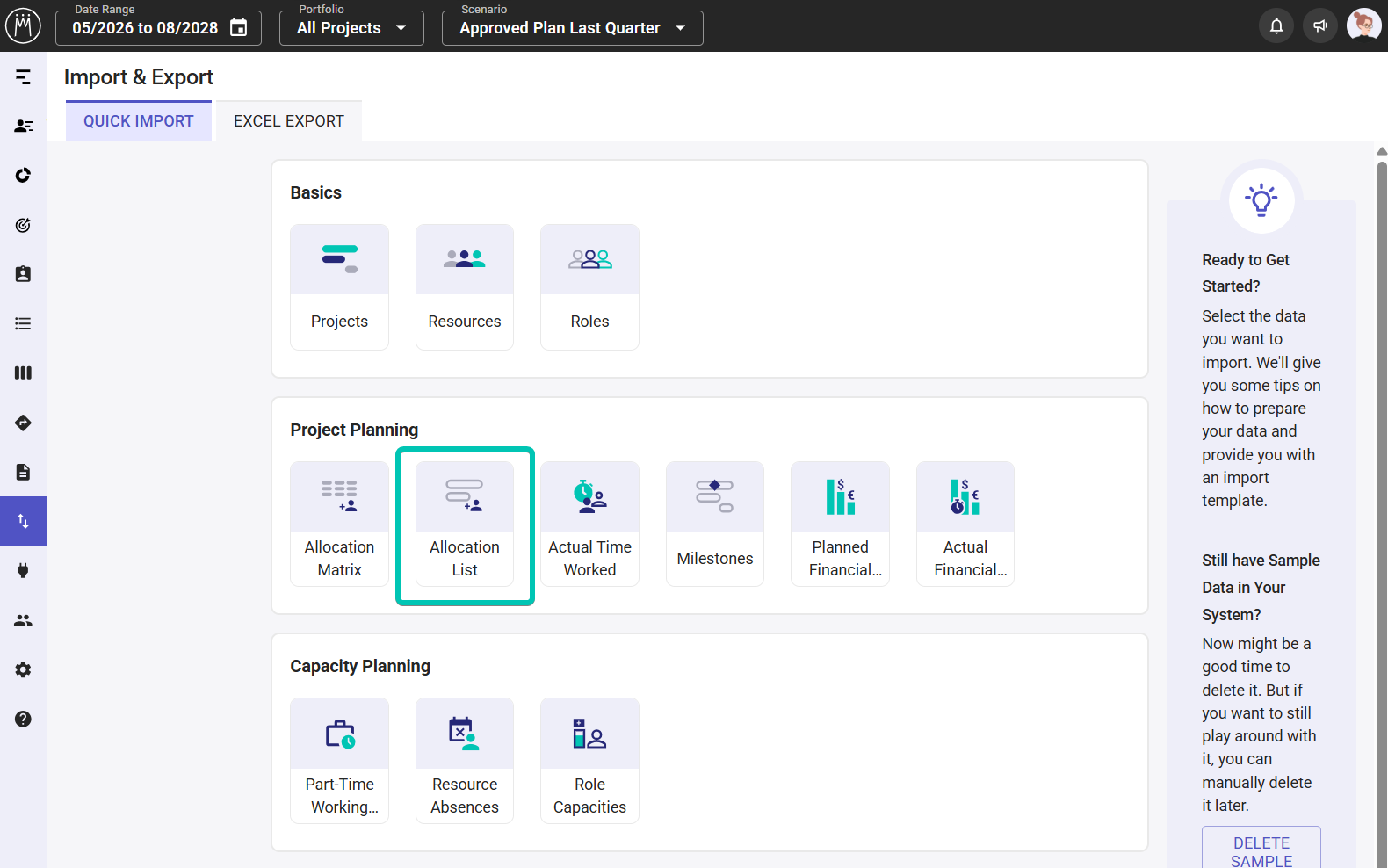Select the Part-Time Working tile
Viewport: 1388px width, 868px height.
(339, 761)
